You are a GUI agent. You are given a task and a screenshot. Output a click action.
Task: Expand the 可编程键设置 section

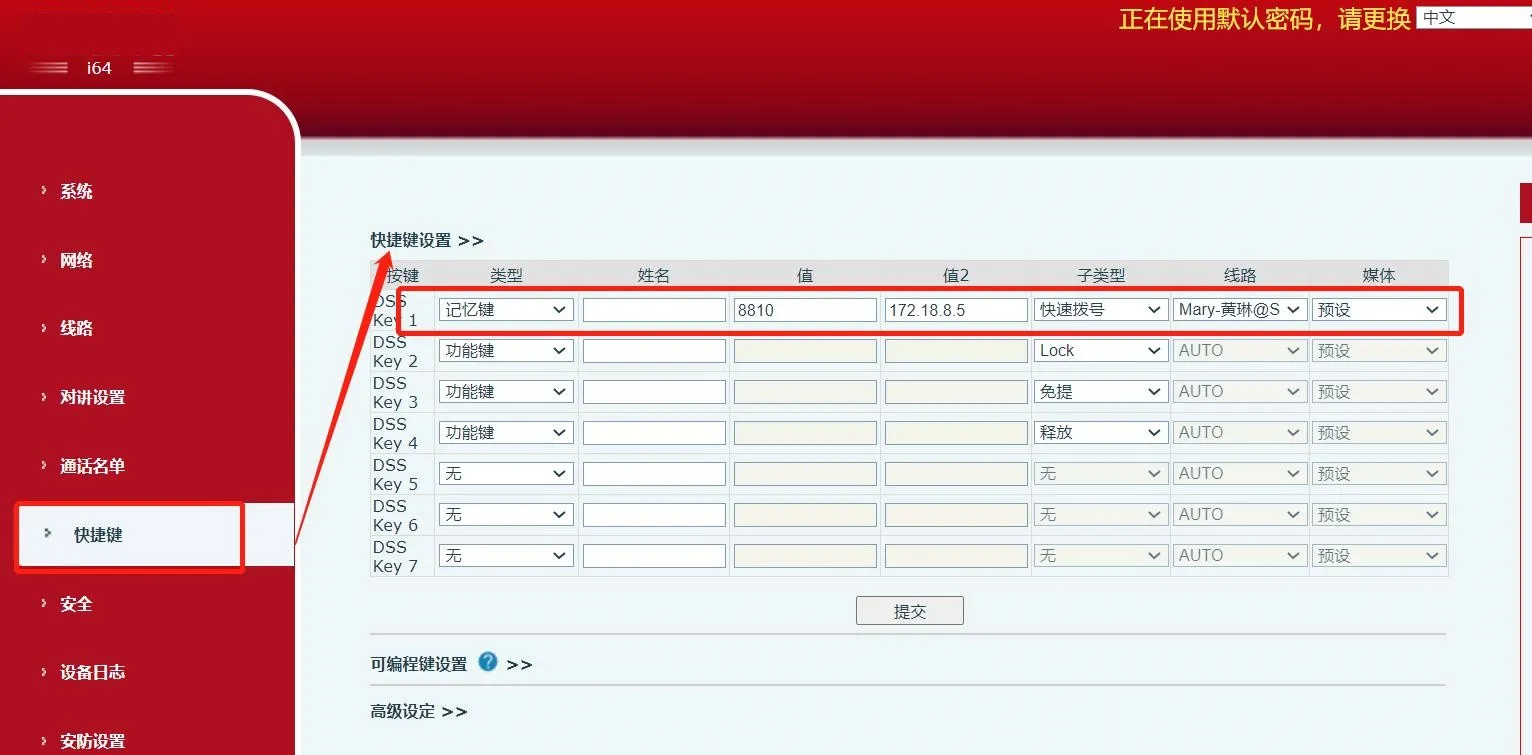click(419, 664)
